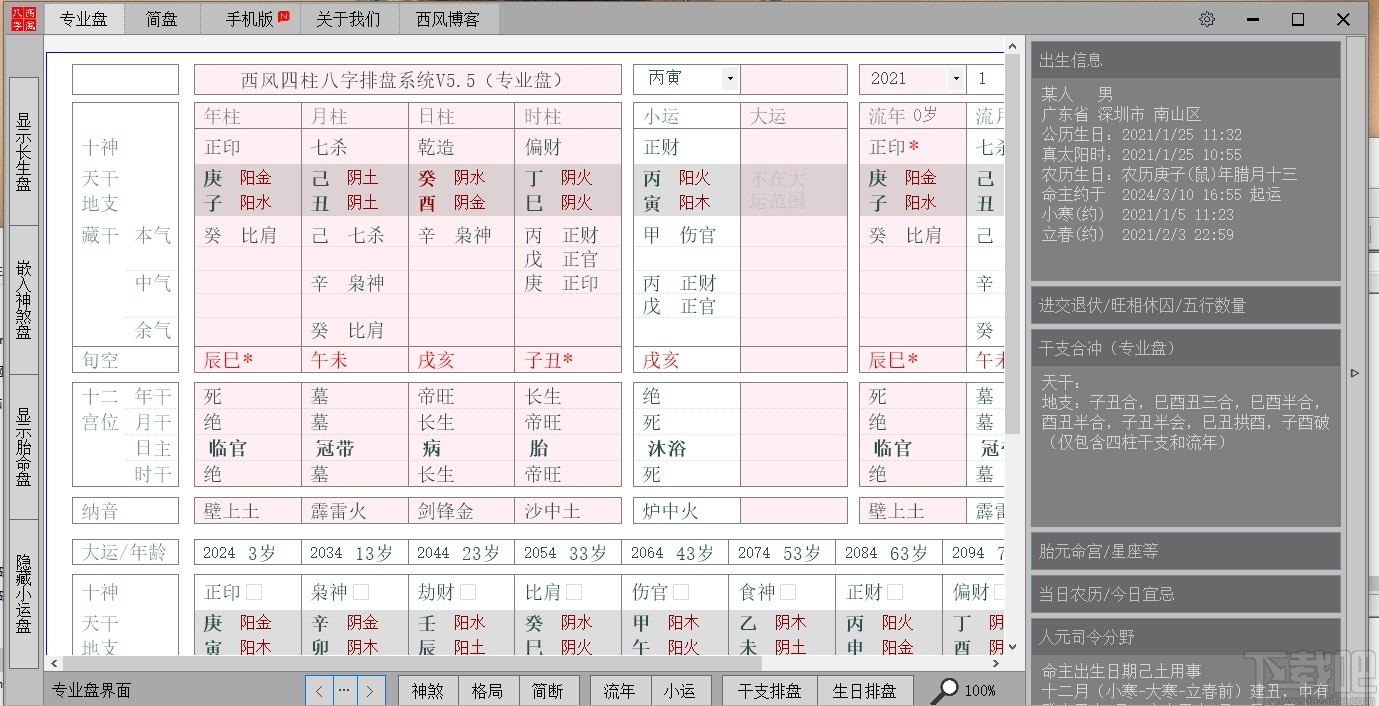Toggle 显示长生盘 in the left sidebar
Viewport: 1379px width, 706px height.
[x=22, y=150]
